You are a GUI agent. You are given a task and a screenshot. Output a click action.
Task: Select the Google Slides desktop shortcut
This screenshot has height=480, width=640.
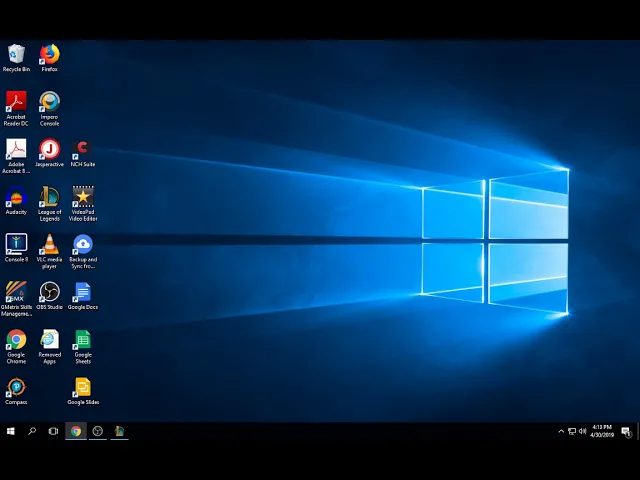pyautogui.click(x=83, y=391)
